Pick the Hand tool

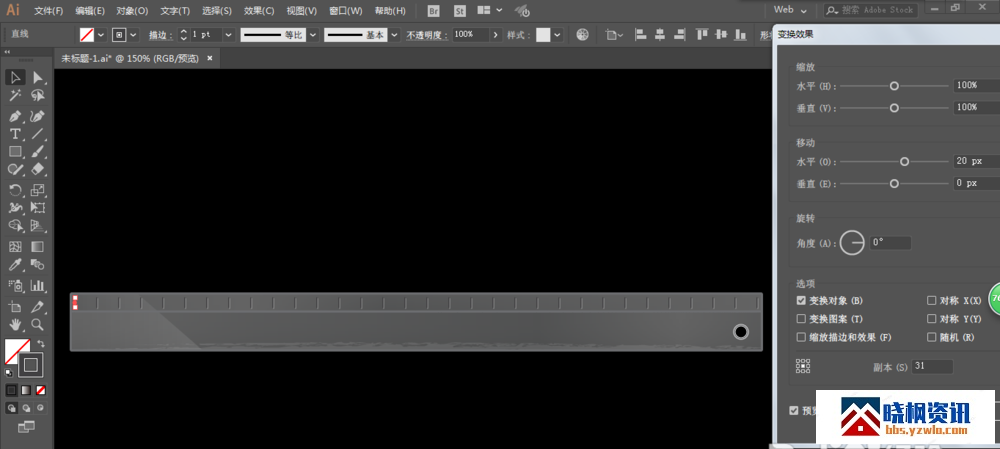pos(15,325)
